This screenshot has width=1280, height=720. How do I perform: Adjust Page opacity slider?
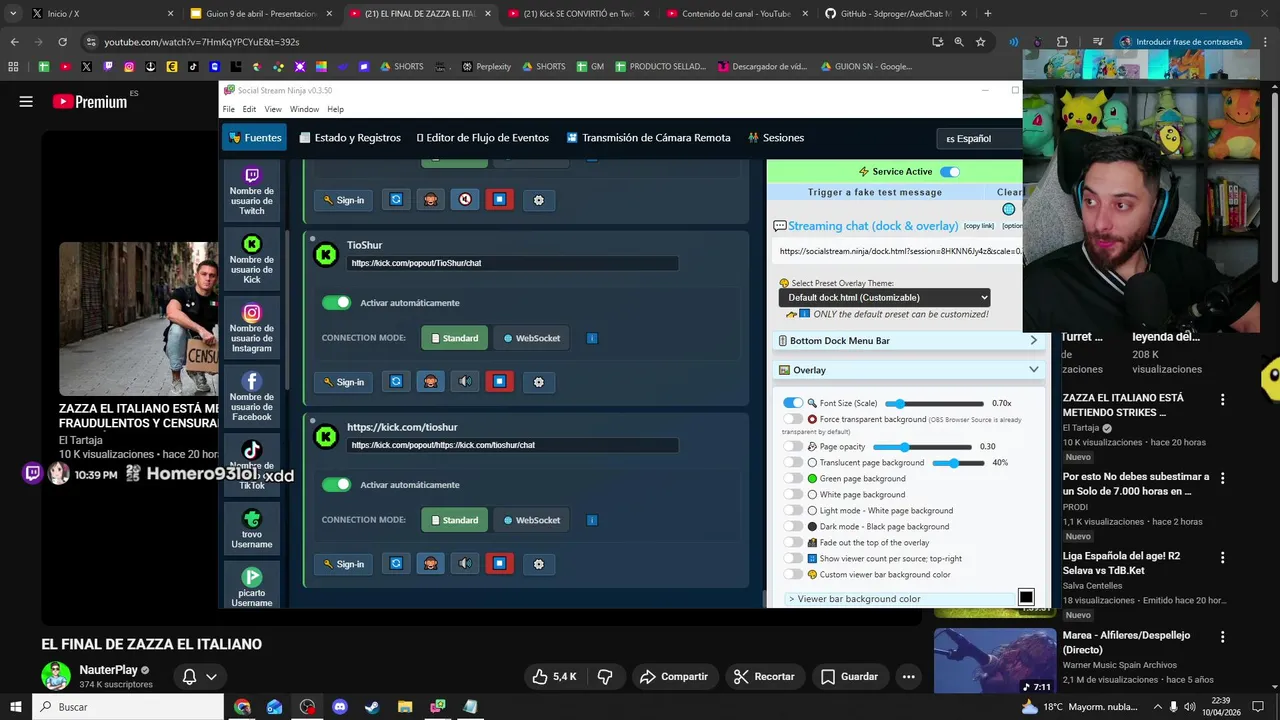click(x=922, y=447)
